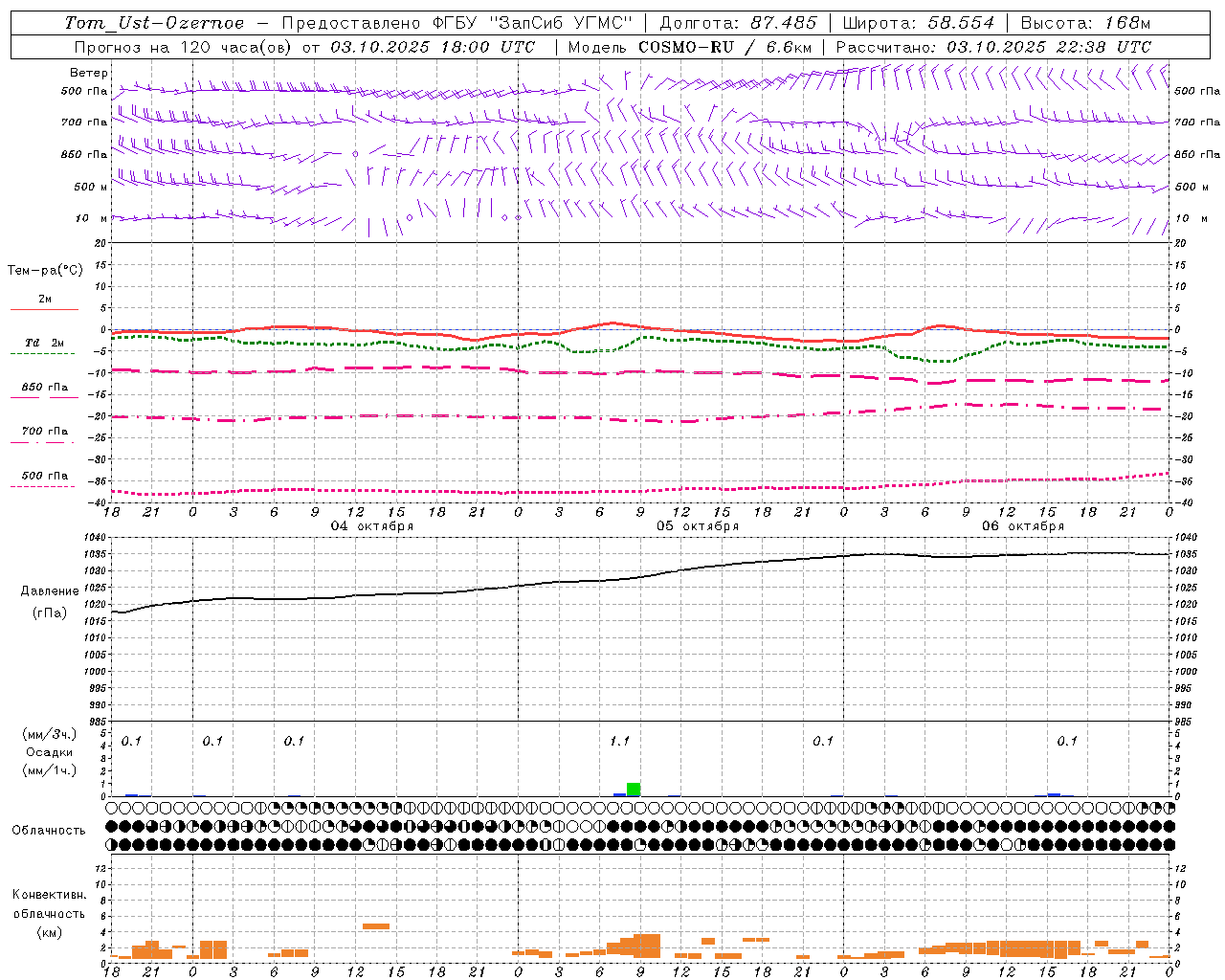Viewport: 1225px width, 980px height.
Task: Click the '1.1' precipitation amount value
Action: (x=619, y=741)
